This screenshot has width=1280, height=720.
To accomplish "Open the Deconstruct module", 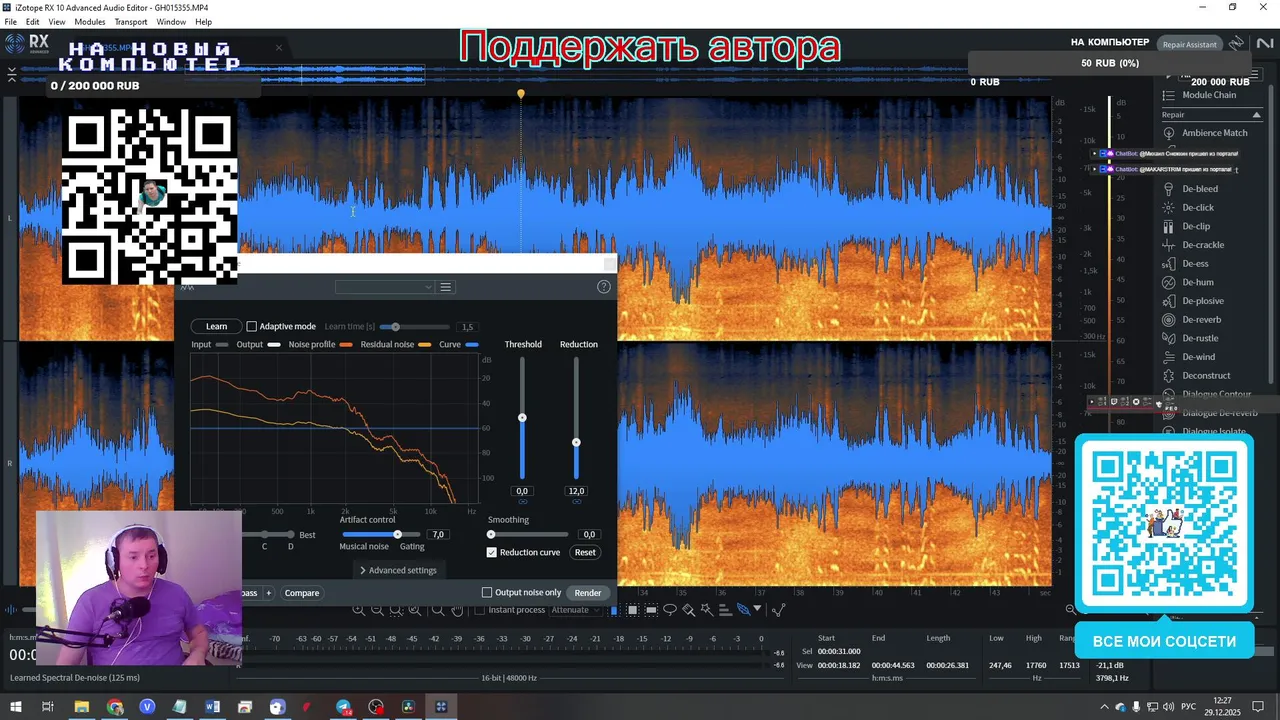I will pos(1205,376).
